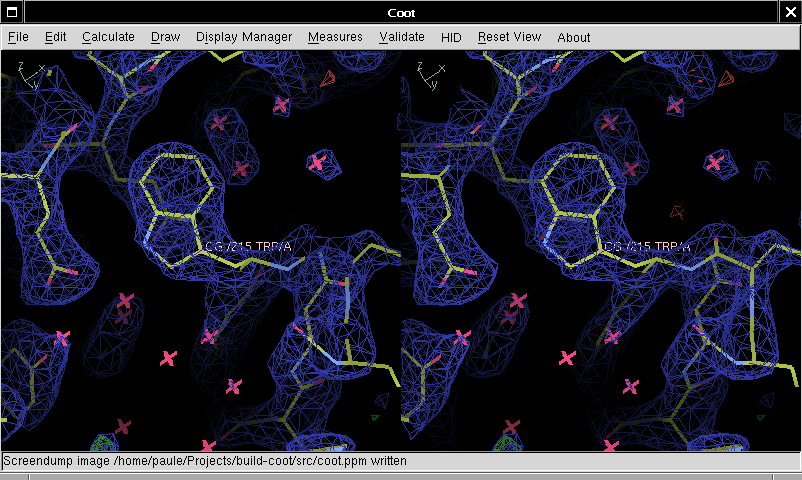Open the Validate menu
Screen dimensions: 802x480
point(402,37)
